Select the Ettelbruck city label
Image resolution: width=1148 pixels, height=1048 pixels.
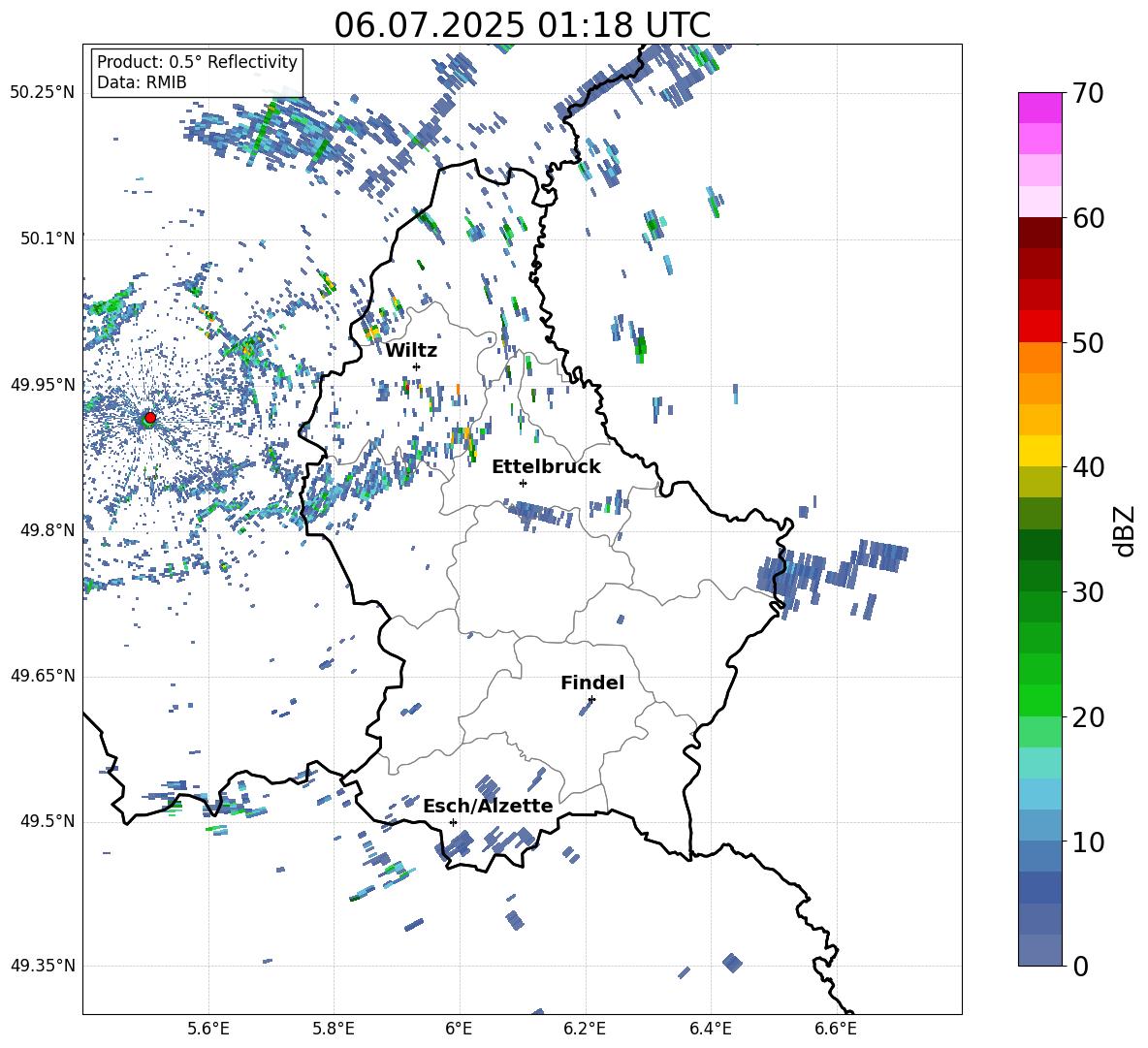pos(546,467)
